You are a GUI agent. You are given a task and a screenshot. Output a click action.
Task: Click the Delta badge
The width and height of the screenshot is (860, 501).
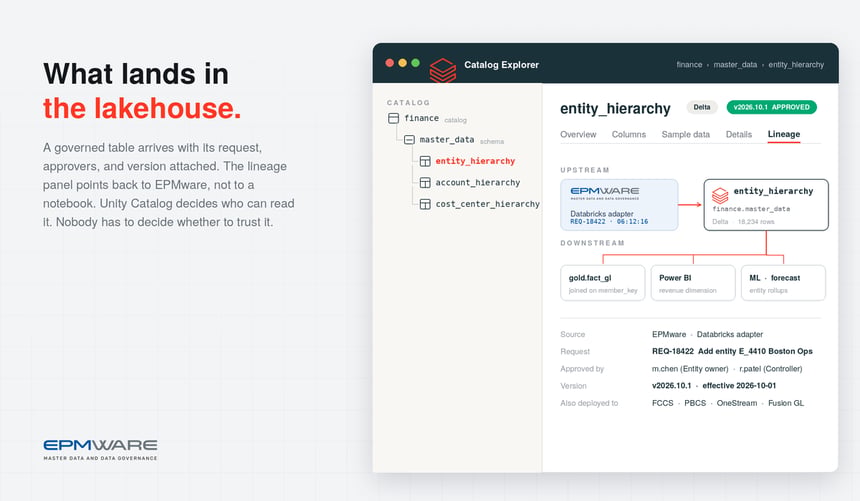click(x=702, y=107)
